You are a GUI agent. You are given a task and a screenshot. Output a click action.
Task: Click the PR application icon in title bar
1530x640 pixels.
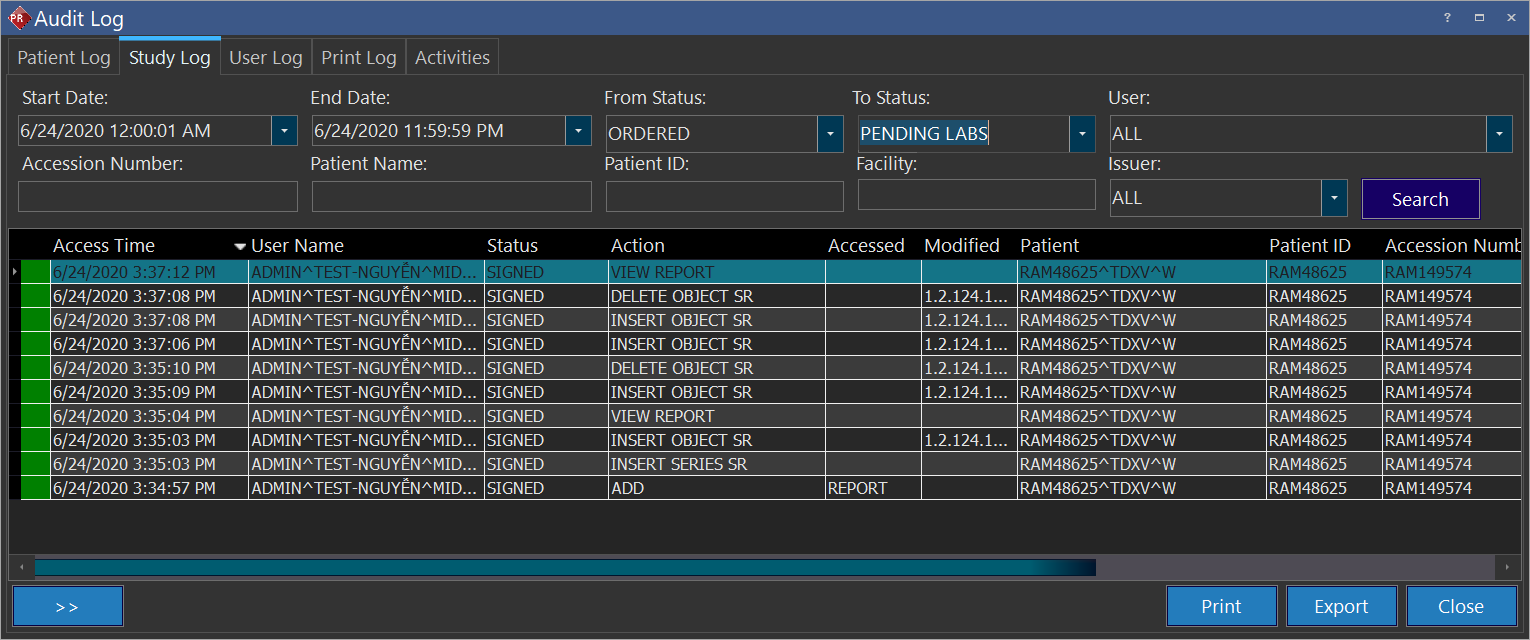point(18,18)
